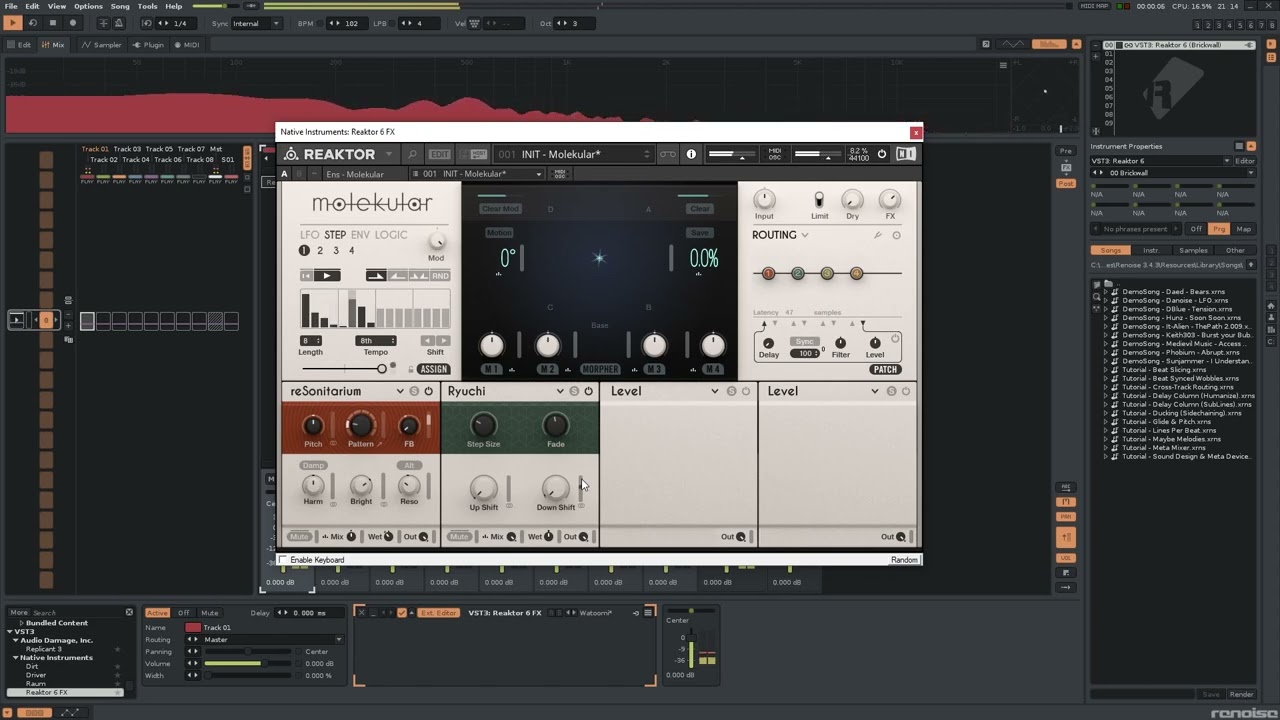The image size is (1280, 720).
Task: Mute the Ryuchi effect
Action: pyautogui.click(x=459, y=537)
